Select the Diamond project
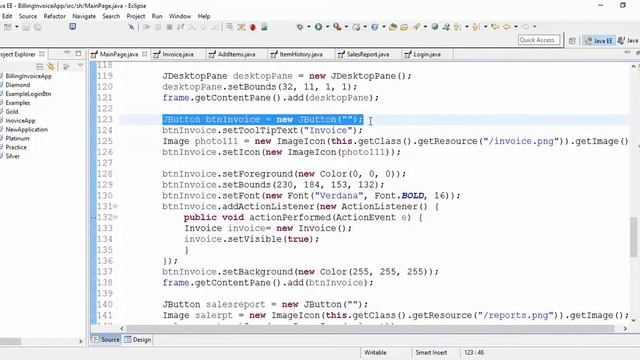The image size is (640, 360). coord(18,85)
